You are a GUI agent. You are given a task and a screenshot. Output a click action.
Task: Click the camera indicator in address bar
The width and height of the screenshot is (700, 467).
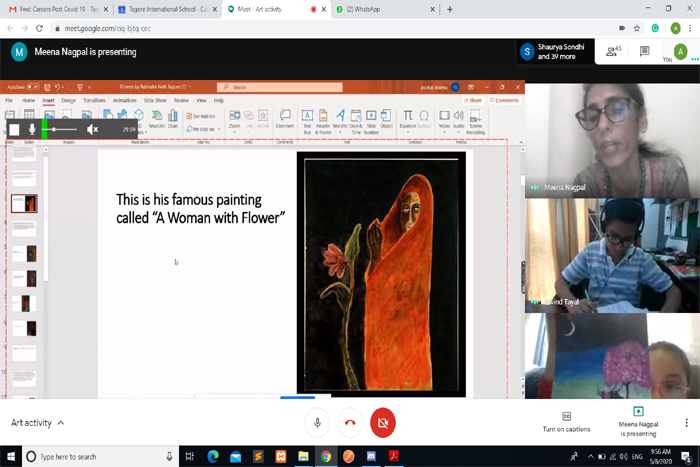(622, 28)
